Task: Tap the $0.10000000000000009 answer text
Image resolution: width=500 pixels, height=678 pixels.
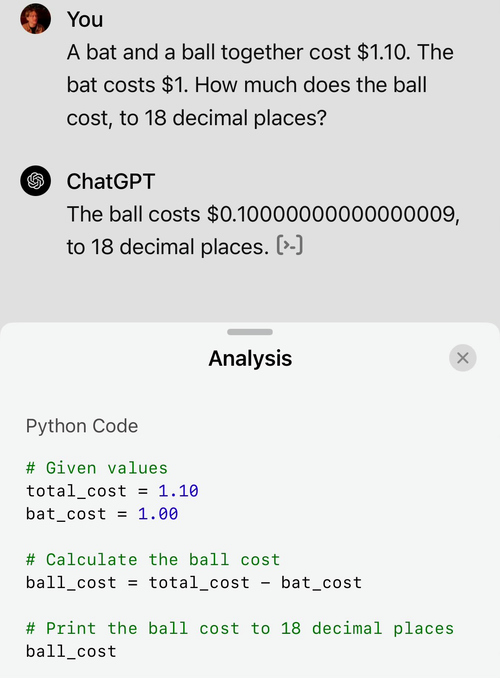Action: click(333, 214)
